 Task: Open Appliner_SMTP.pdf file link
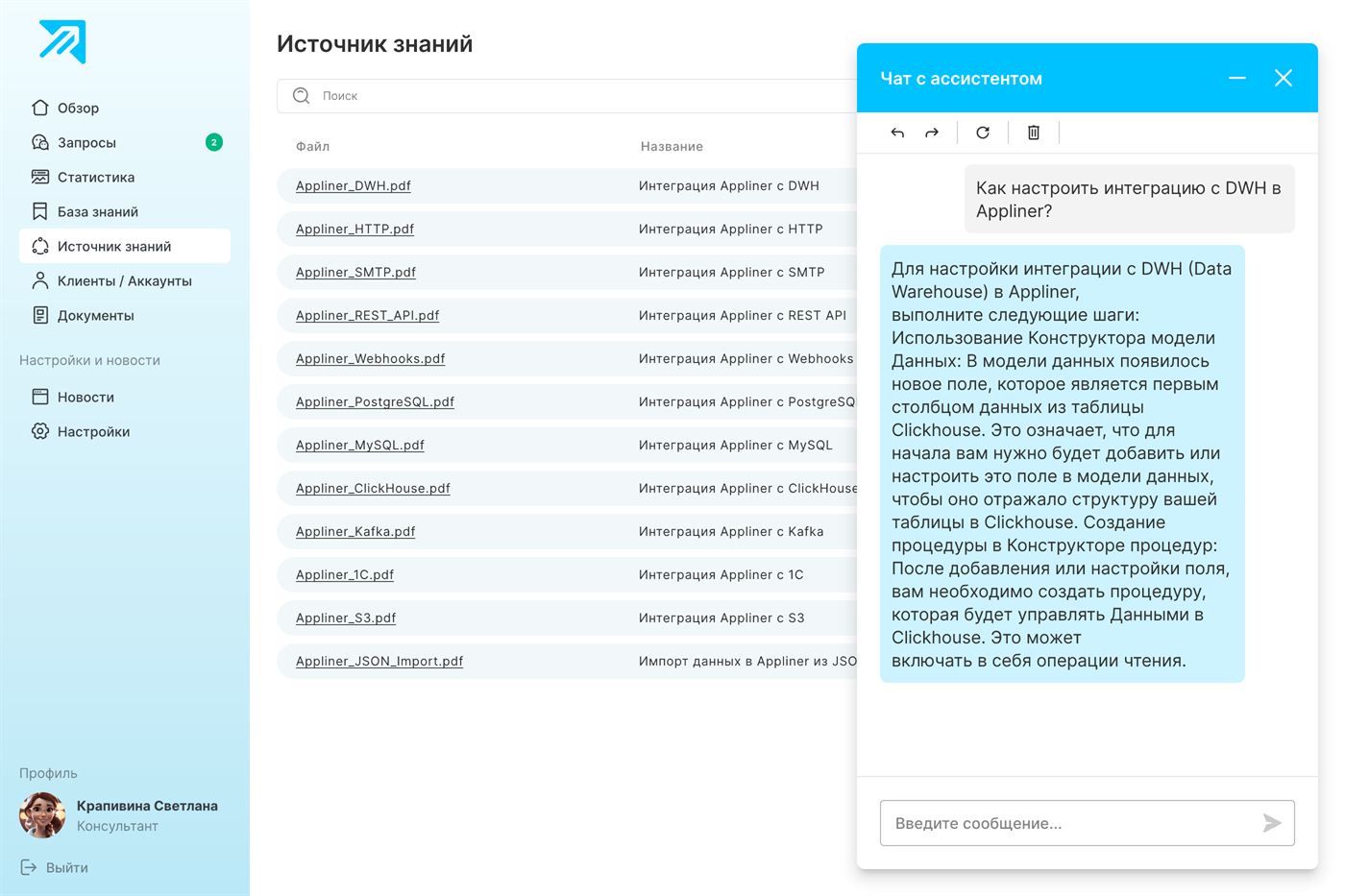point(355,272)
